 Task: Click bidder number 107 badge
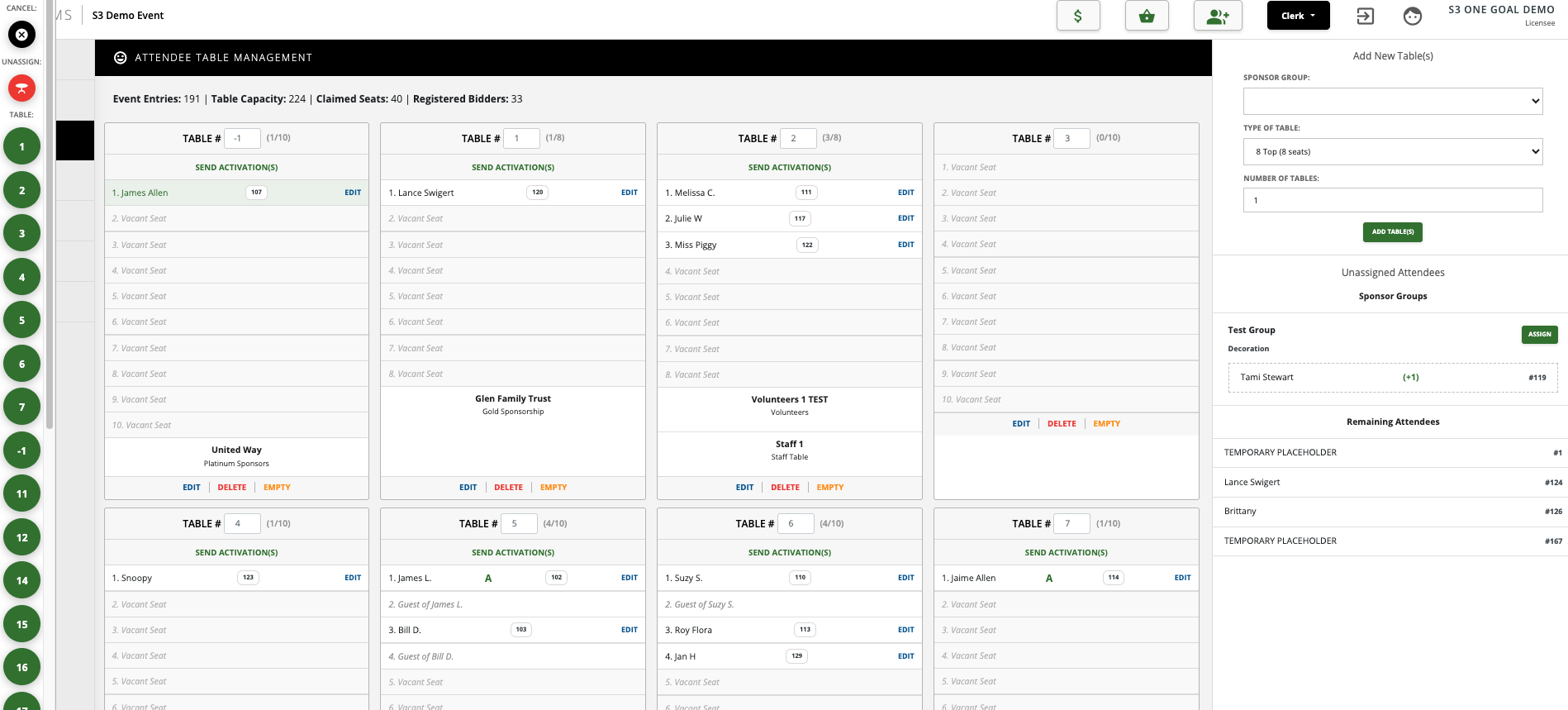point(257,193)
